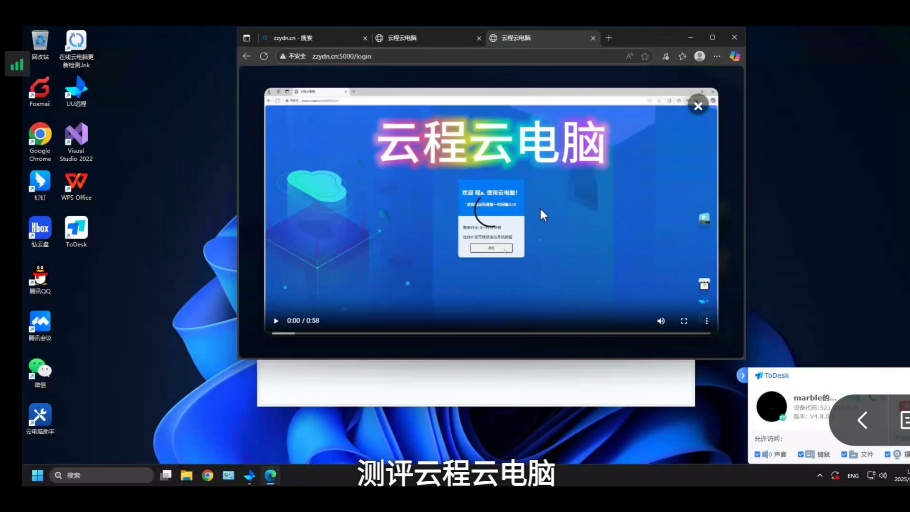Image resolution: width=910 pixels, height=512 pixels.
Task: Click the ToDesk panel title logo
Action: (772, 376)
